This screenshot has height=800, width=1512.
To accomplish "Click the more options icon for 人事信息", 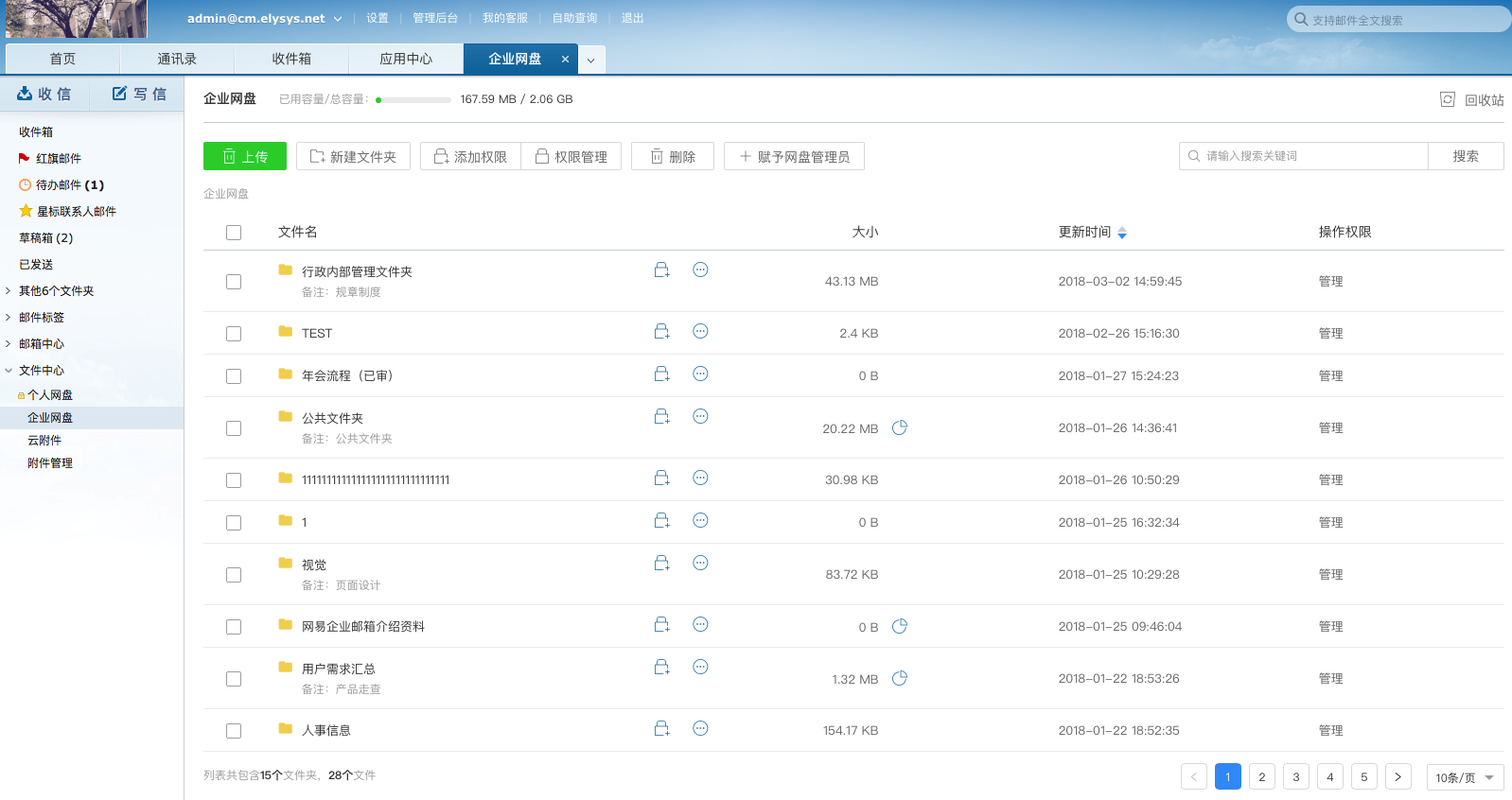I will 700,729.
